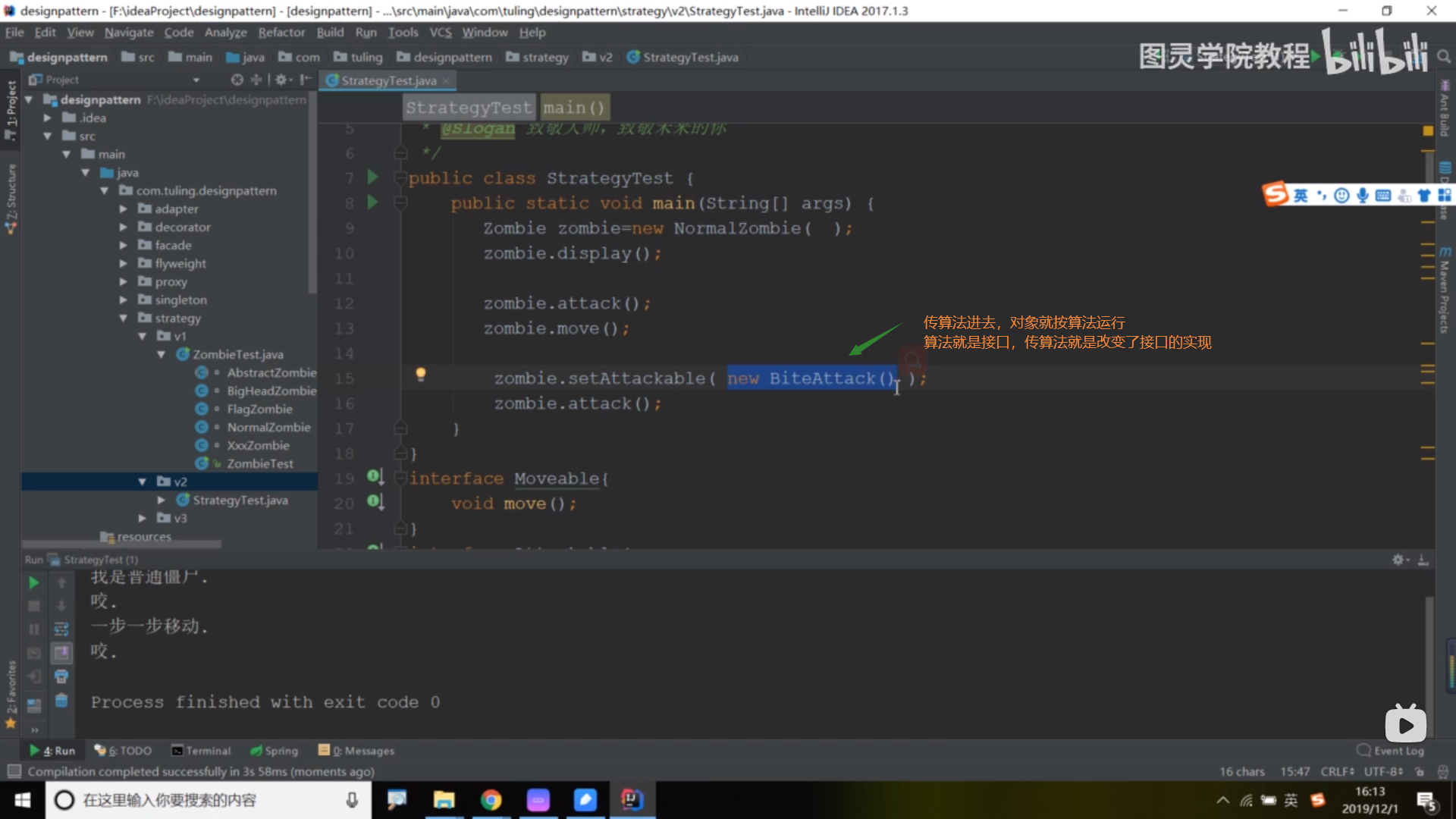Click the print console output icon
The height and width of the screenshot is (819, 1456).
tap(61, 676)
